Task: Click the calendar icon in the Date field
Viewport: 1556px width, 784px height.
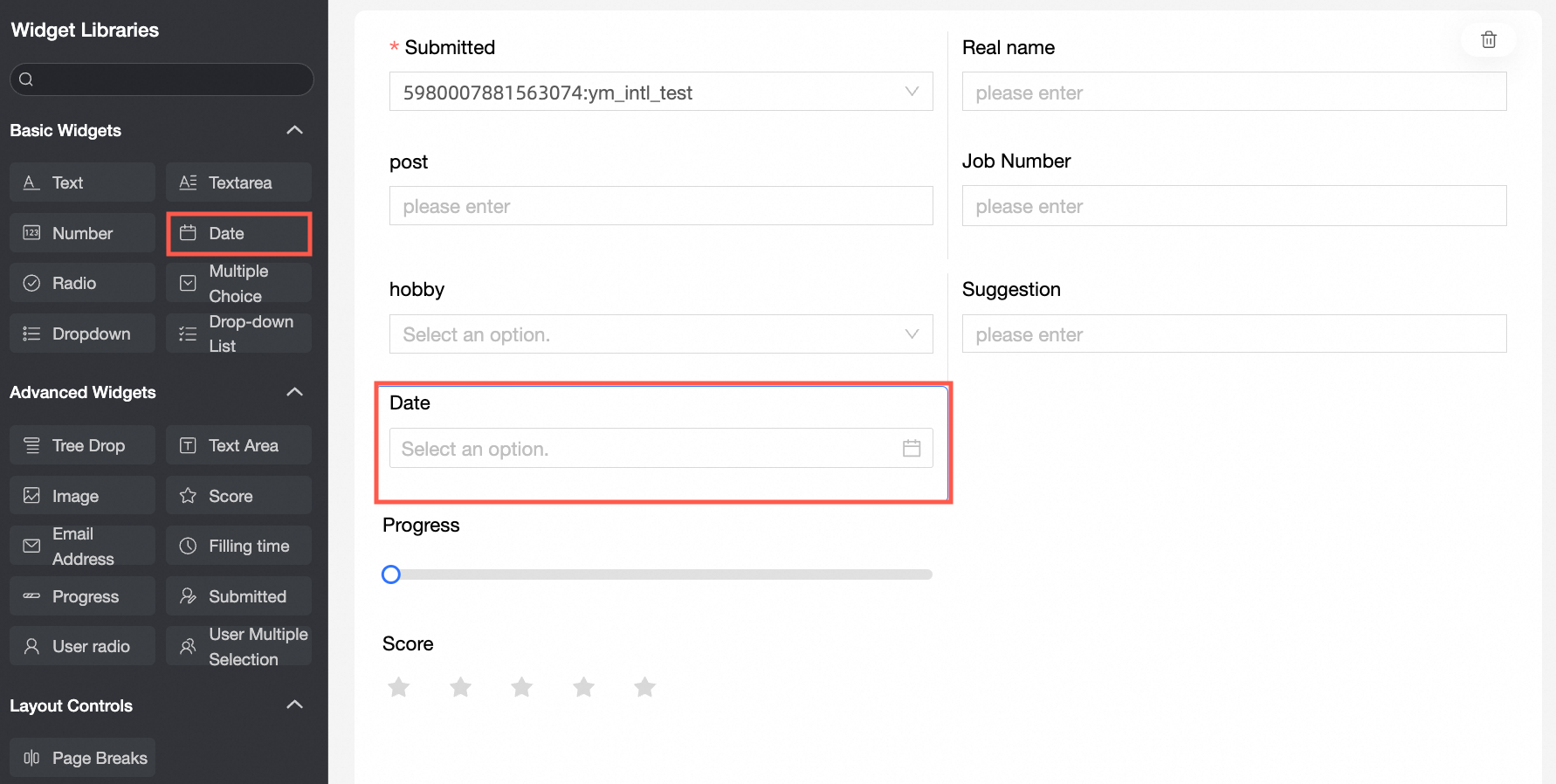Action: click(912, 448)
